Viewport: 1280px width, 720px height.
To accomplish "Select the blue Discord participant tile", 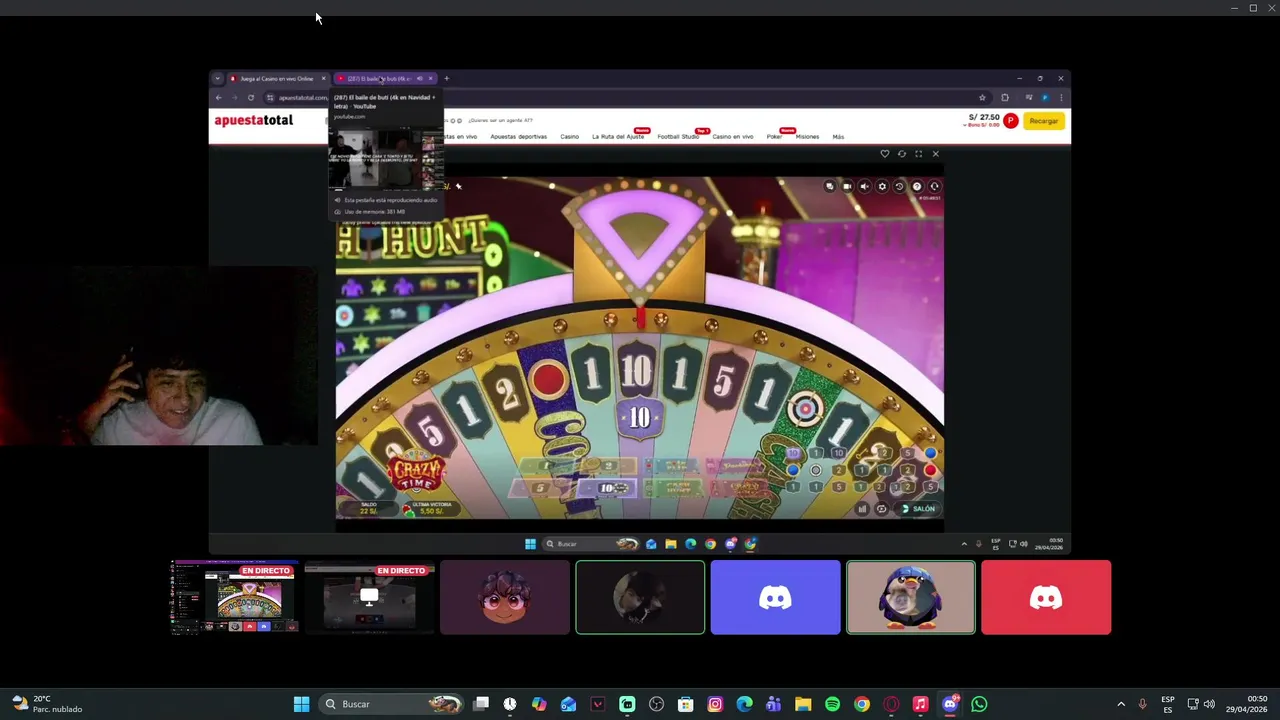I will 776,597.
